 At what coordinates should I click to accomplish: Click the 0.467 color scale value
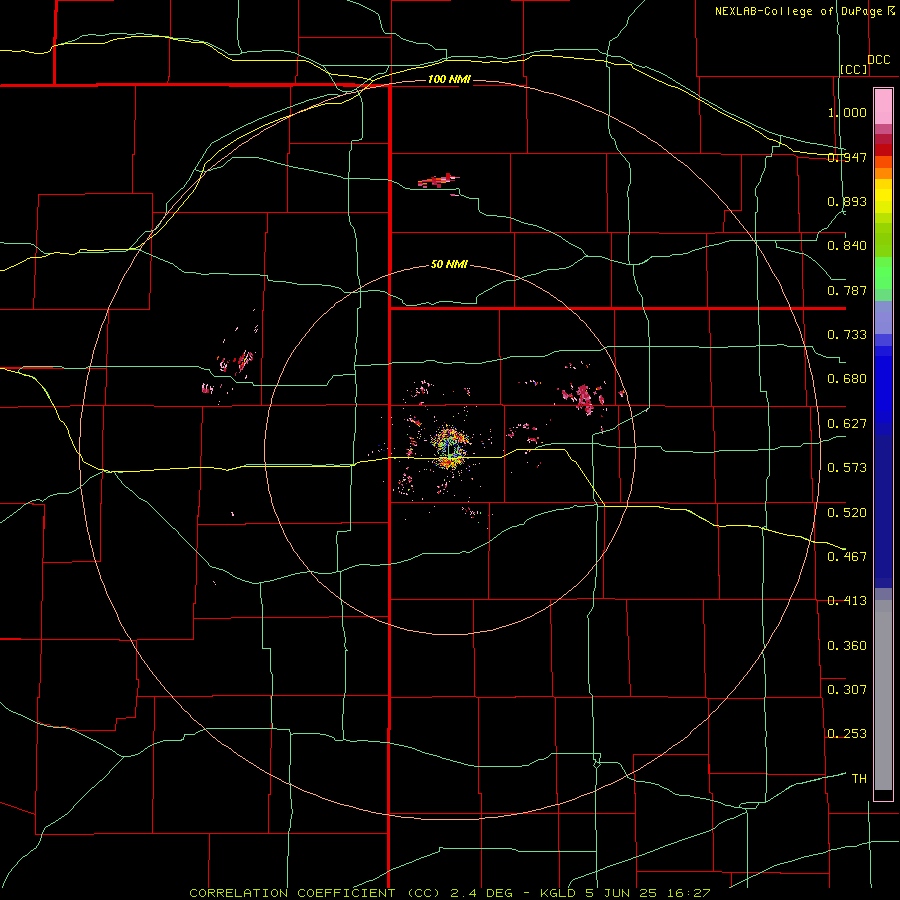tap(847, 557)
